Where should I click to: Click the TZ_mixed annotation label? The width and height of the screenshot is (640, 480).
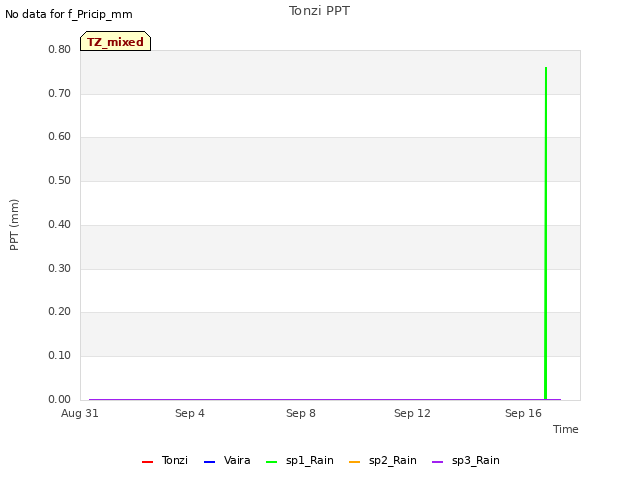(116, 41)
